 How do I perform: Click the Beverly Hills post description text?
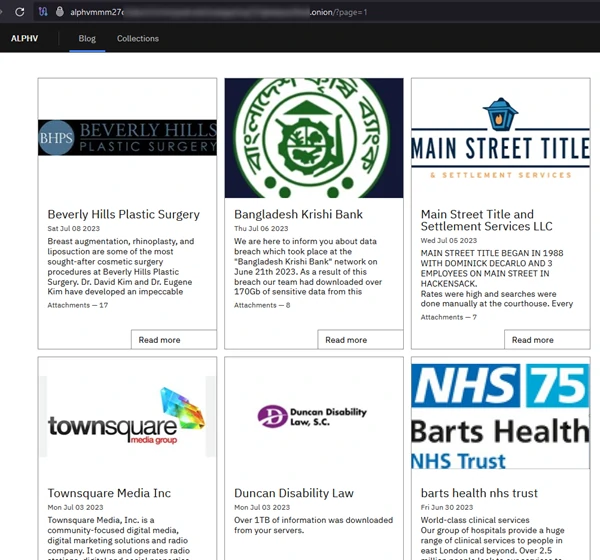121,266
